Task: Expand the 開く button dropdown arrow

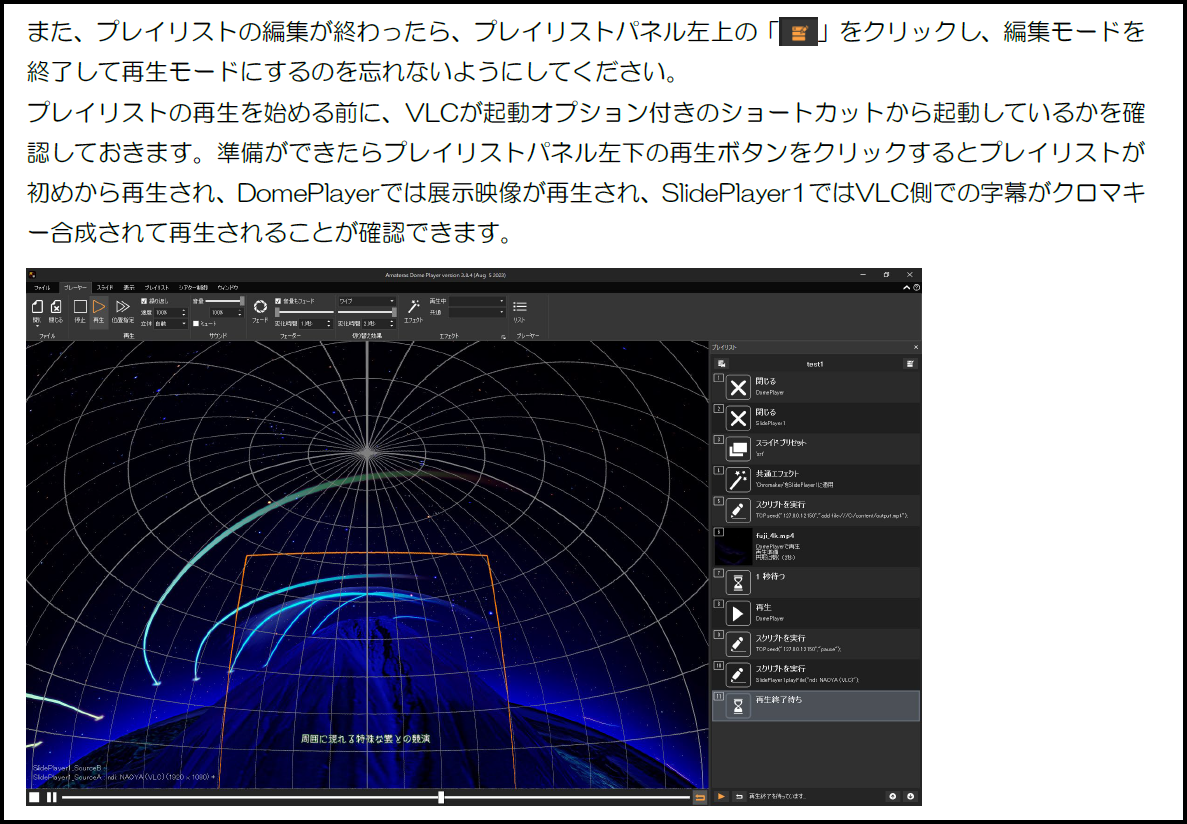Action: (37, 326)
